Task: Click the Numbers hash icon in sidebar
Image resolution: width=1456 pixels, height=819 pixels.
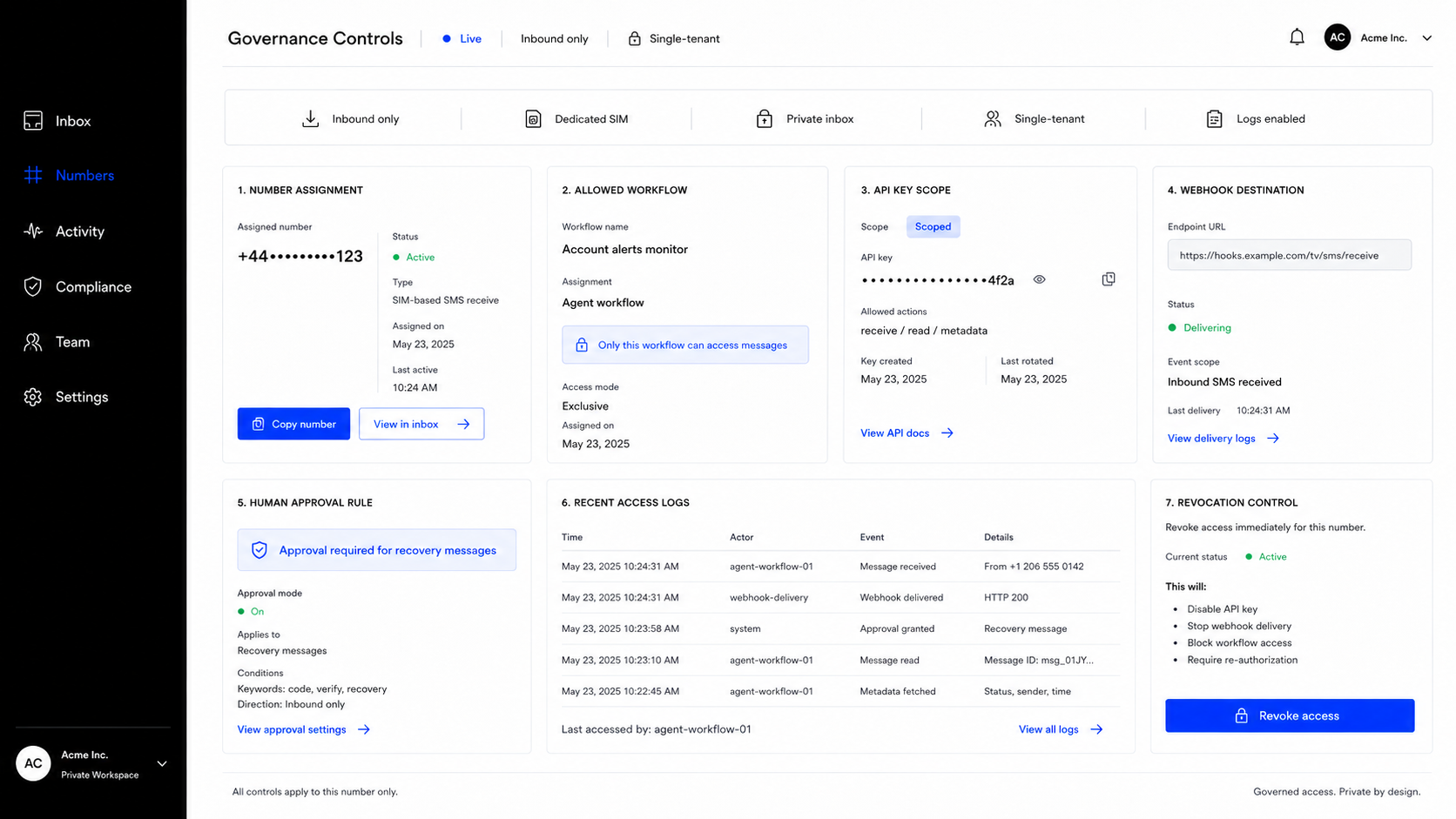Action: point(33,175)
